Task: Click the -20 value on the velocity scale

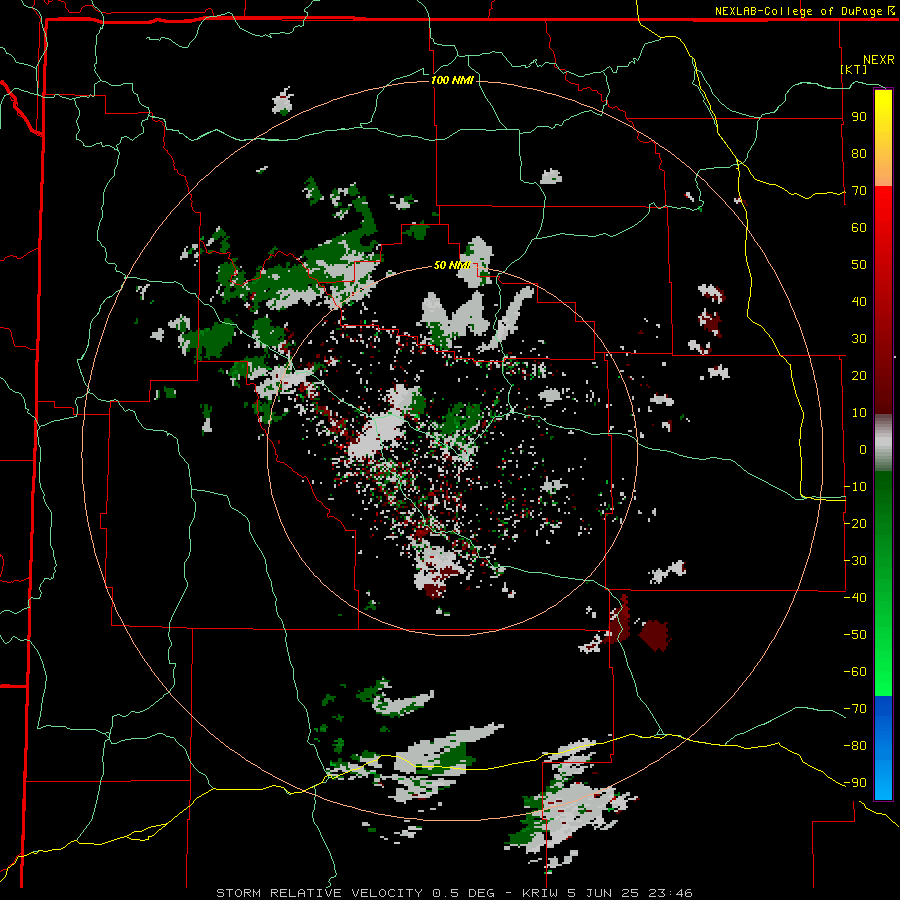Action: coord(855,524)
